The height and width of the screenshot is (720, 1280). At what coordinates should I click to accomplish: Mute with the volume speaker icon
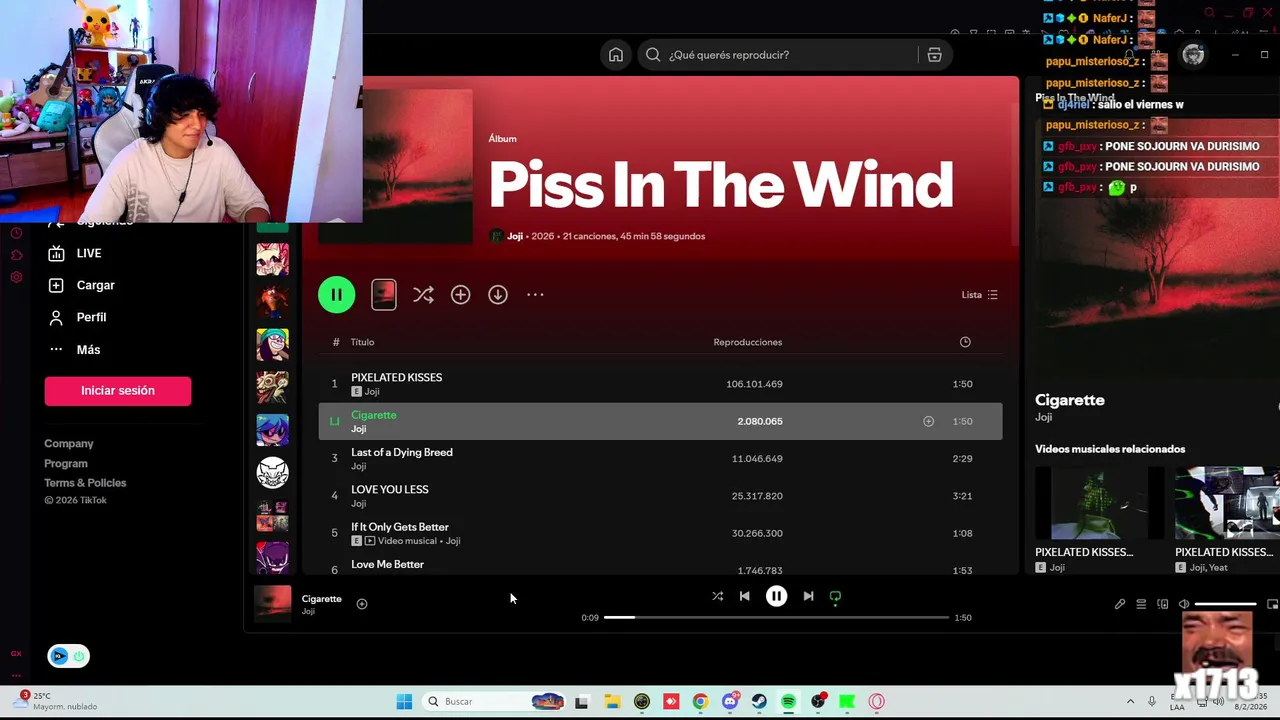point(1184,604)
